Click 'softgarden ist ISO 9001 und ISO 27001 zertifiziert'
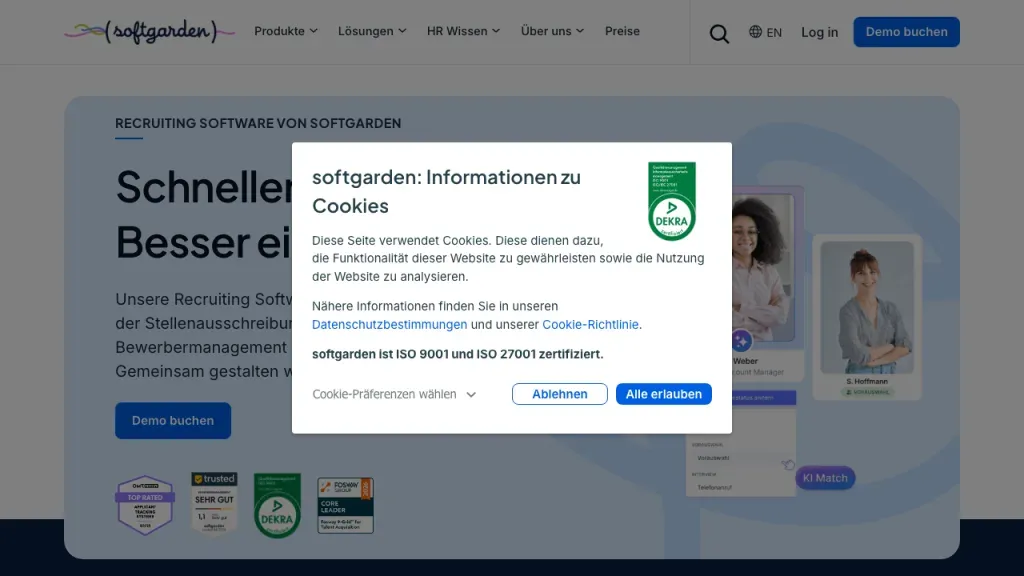Image resolution: width=1024 pixels, height=576 pixels. coord(458,354)
